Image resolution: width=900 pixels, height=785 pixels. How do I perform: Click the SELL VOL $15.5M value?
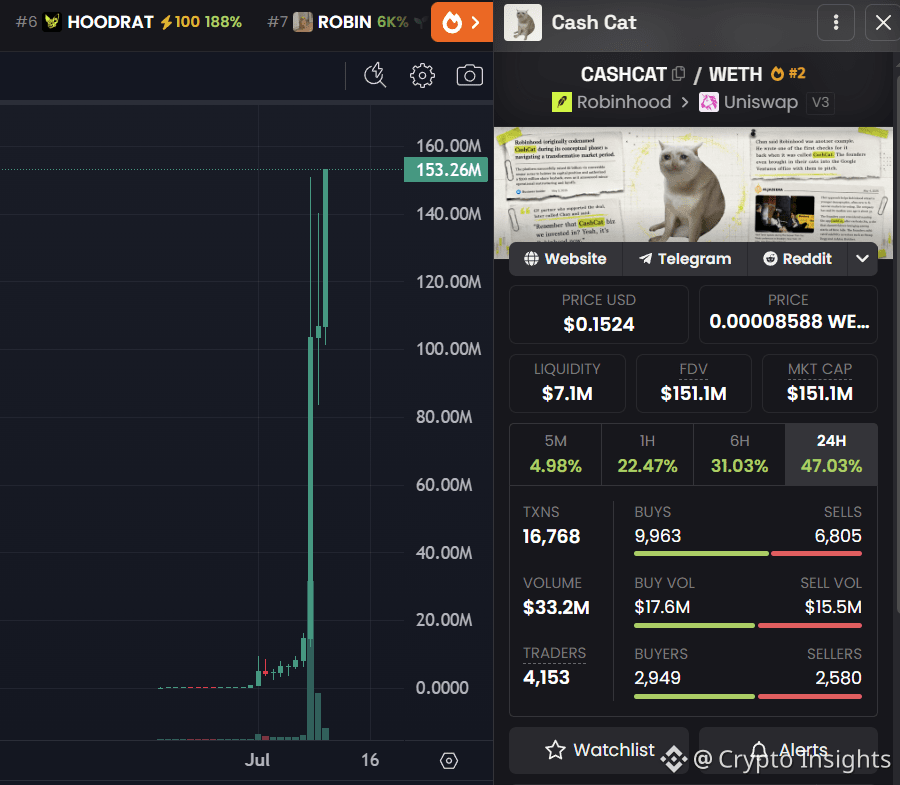[x=833, y=607]
